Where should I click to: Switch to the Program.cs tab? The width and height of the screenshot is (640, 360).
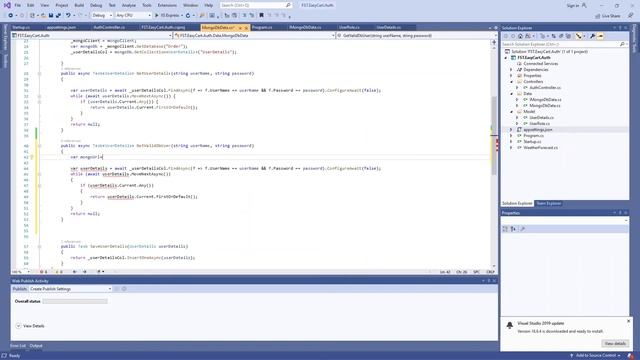262,27
